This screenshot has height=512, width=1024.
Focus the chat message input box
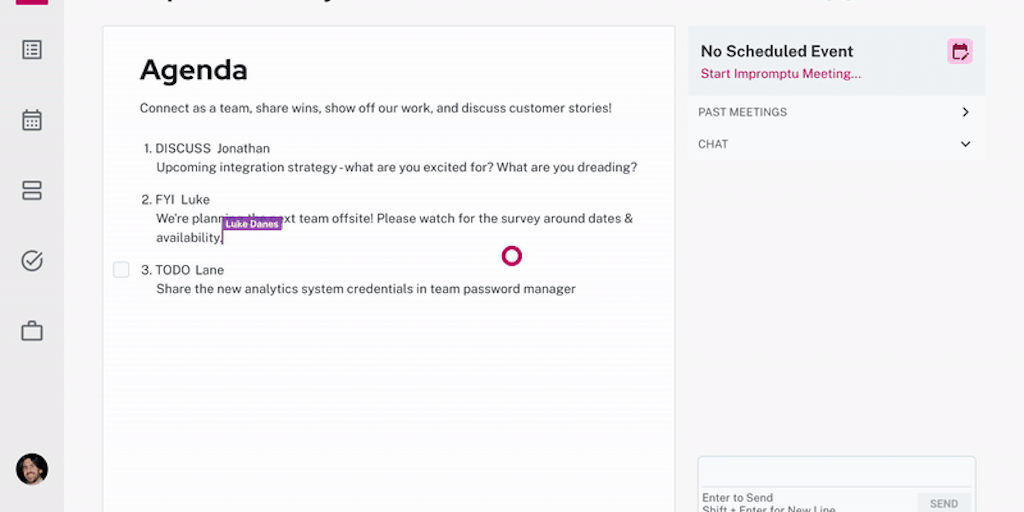tap(836, 472)
